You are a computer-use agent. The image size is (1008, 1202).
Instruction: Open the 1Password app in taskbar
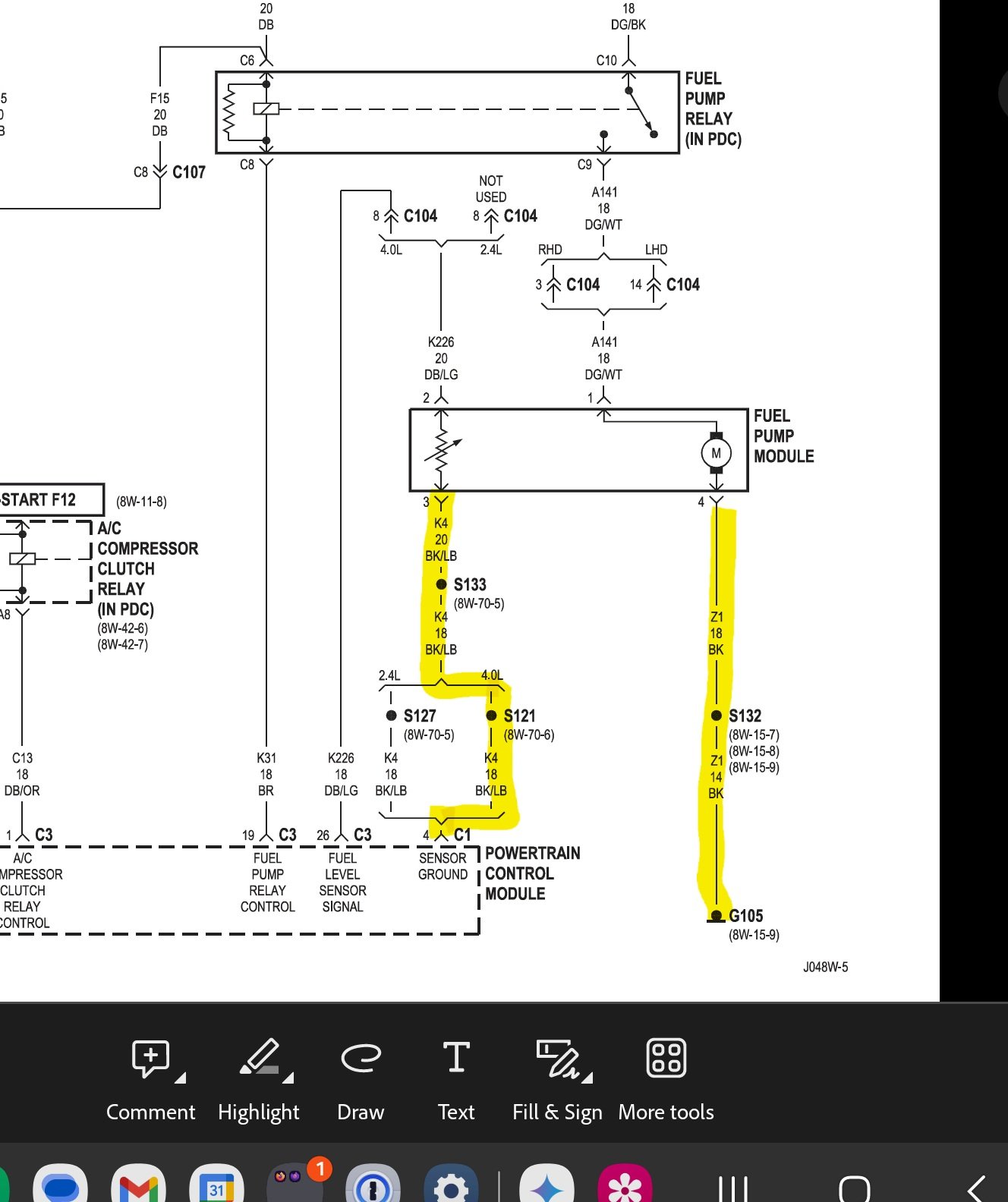372,1187
